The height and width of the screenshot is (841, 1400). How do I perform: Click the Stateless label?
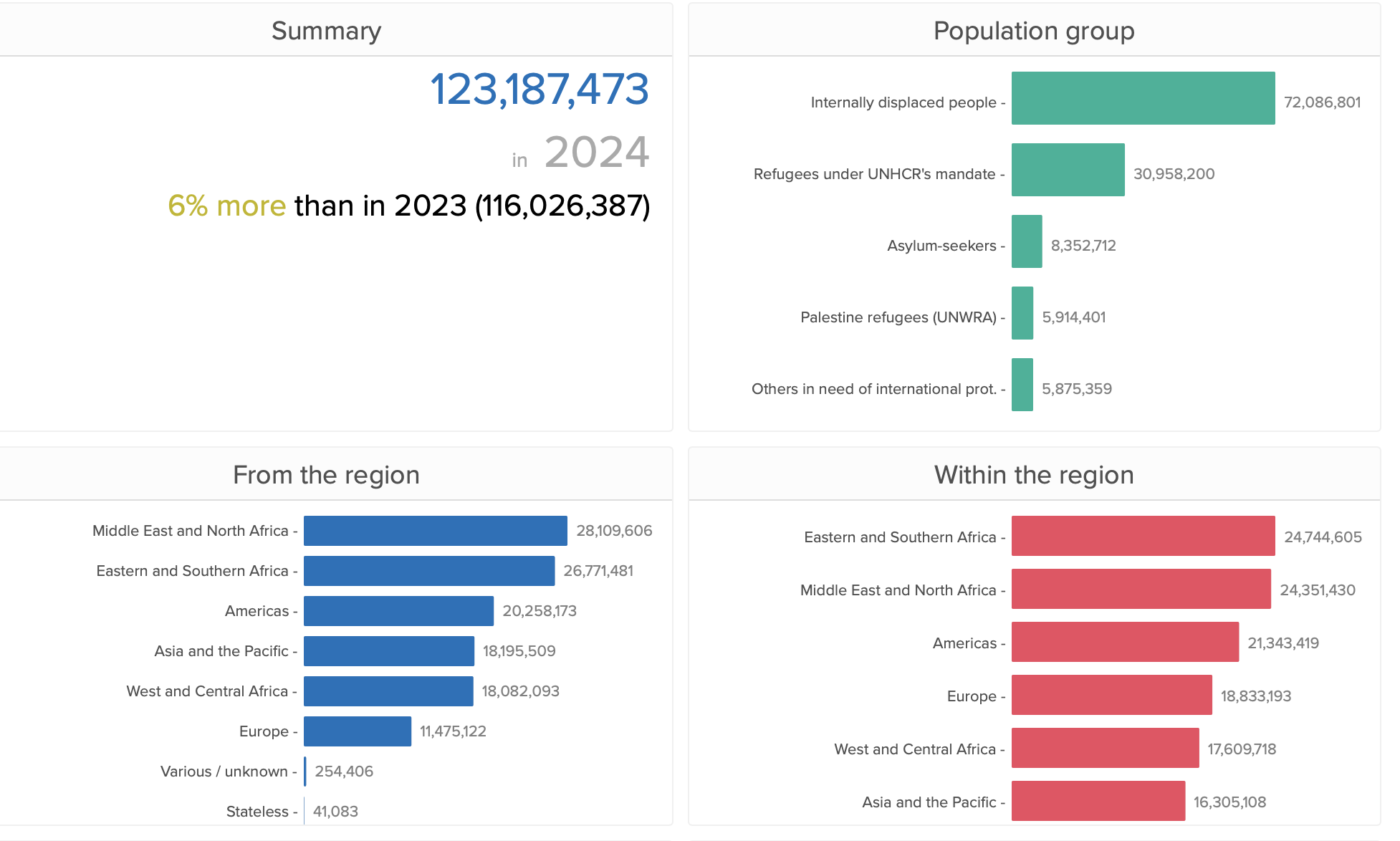256,812
